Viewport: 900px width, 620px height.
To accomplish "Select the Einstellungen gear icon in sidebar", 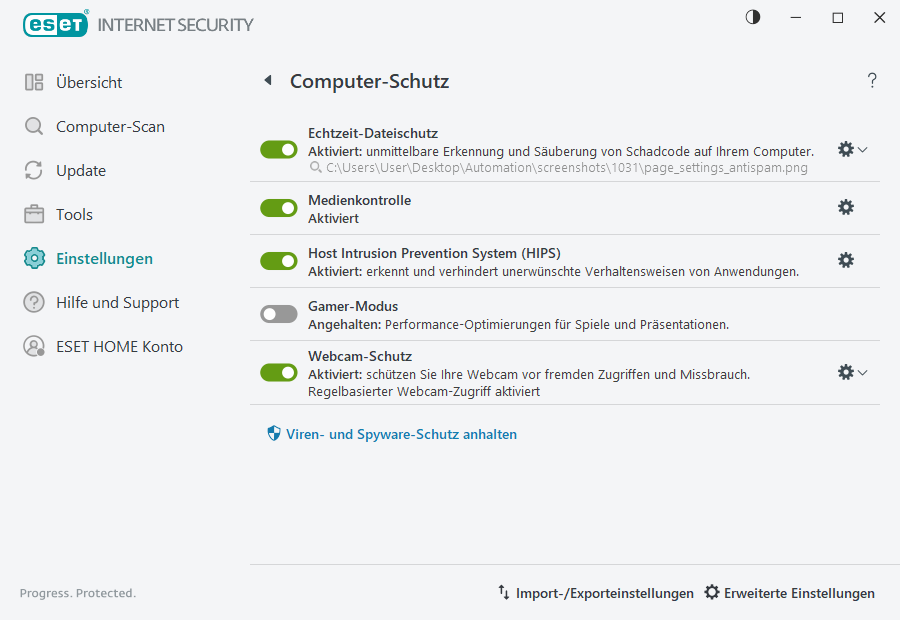I will 34,258.
